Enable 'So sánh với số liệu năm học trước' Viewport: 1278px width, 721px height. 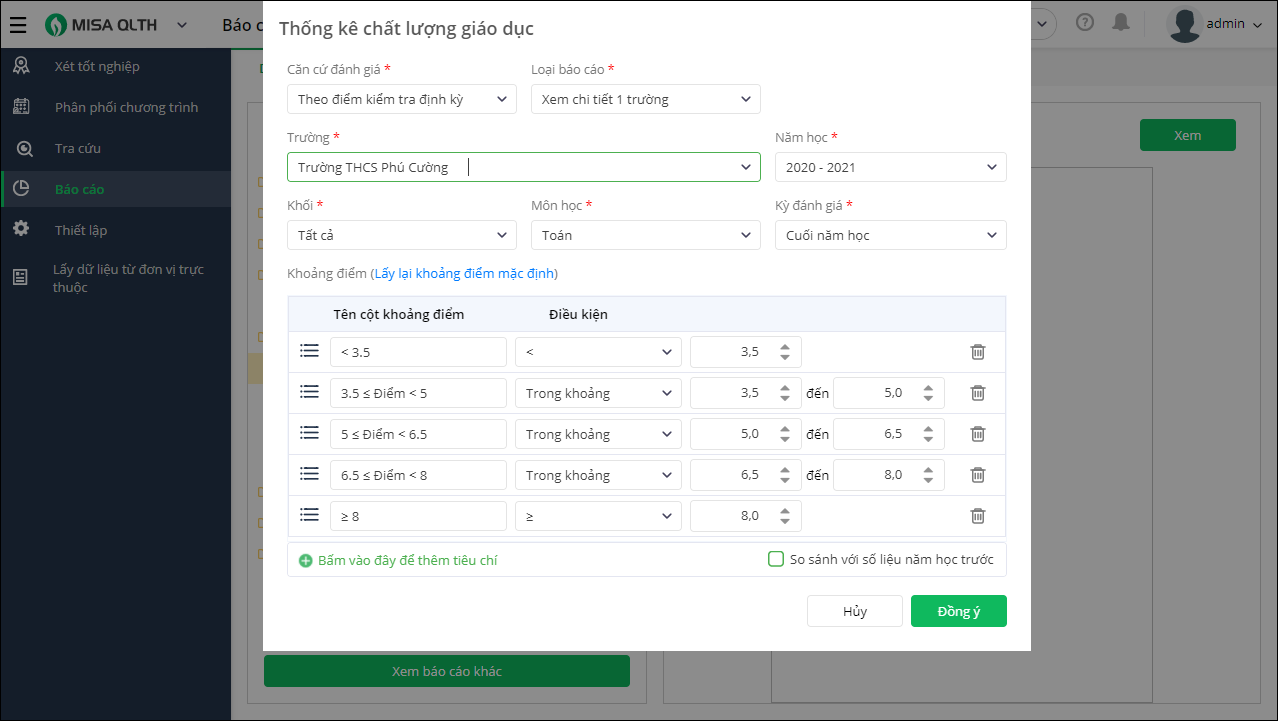click(776, 559)
